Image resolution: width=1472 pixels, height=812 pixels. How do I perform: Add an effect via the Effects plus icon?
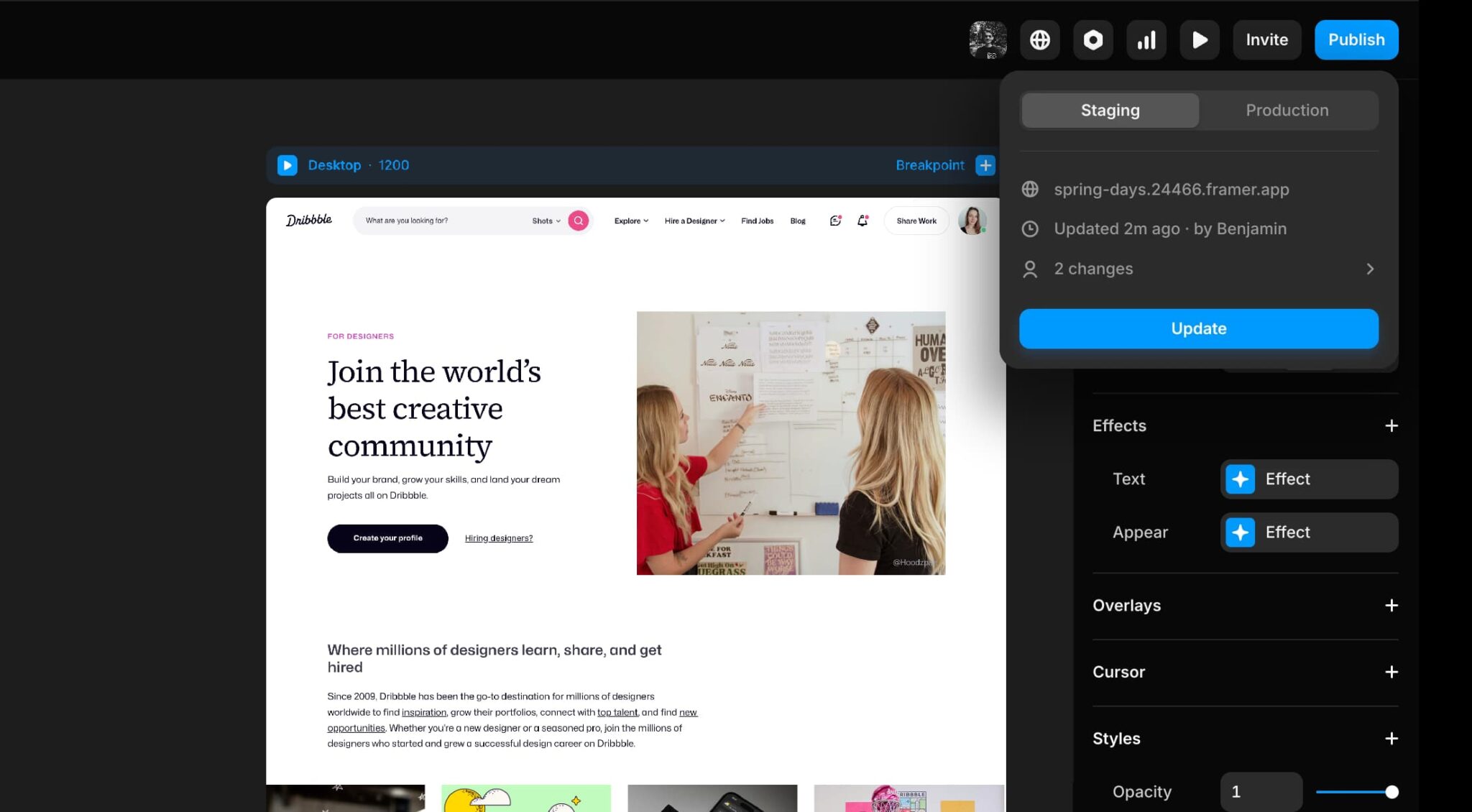1391,425
